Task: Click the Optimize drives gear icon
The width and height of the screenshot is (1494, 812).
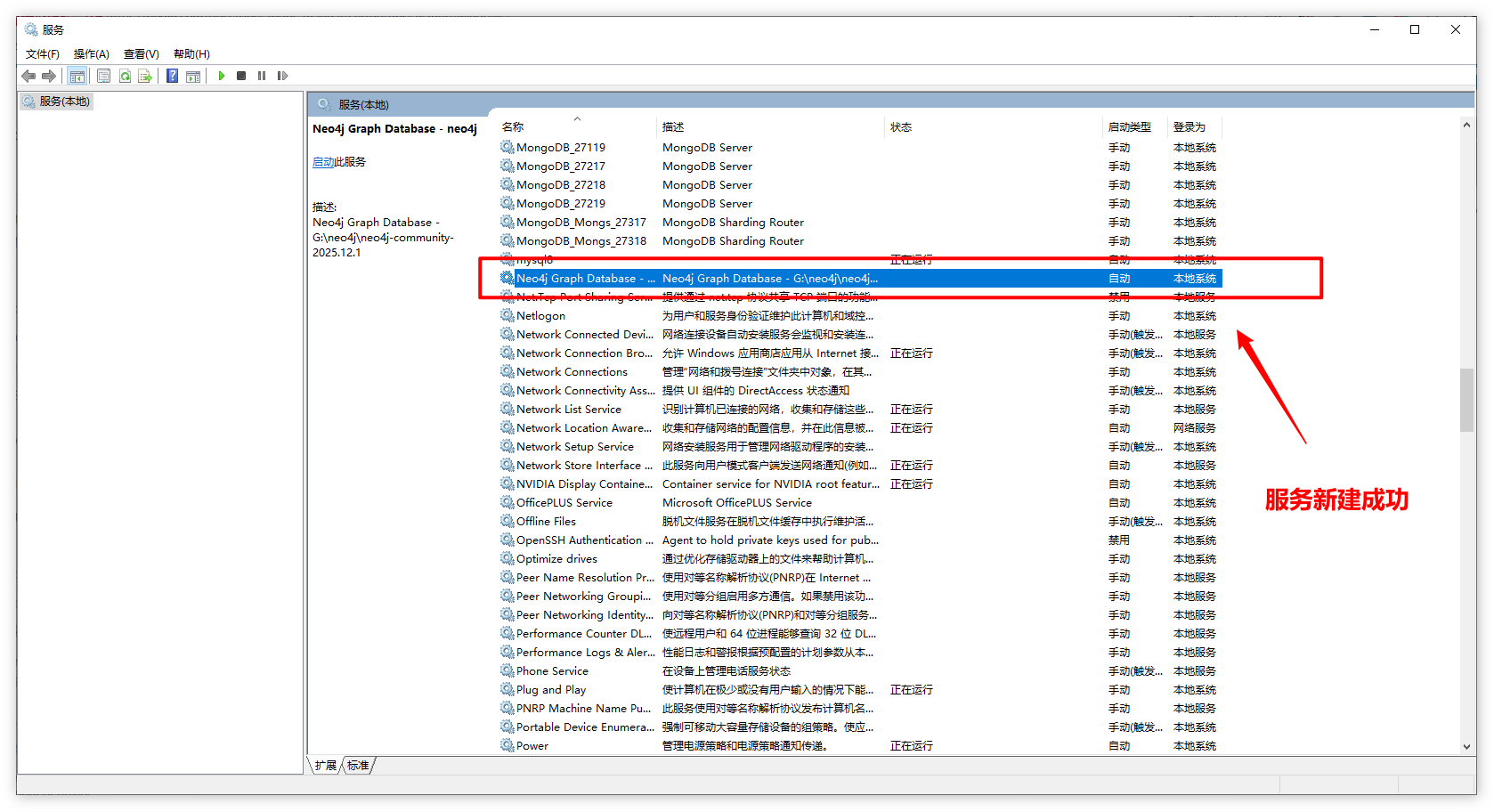Action: pos(507,559)
